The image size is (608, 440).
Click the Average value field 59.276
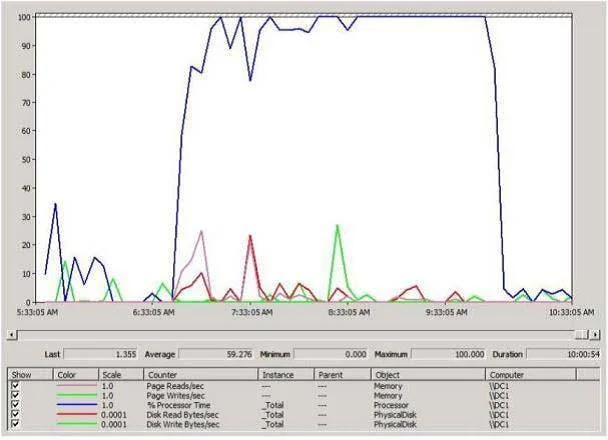pyautogui.click(x=216, y=354)
